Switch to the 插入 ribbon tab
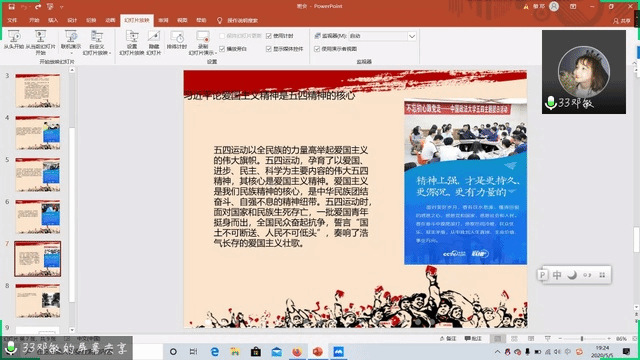640x360 pixels. point(53,20)
